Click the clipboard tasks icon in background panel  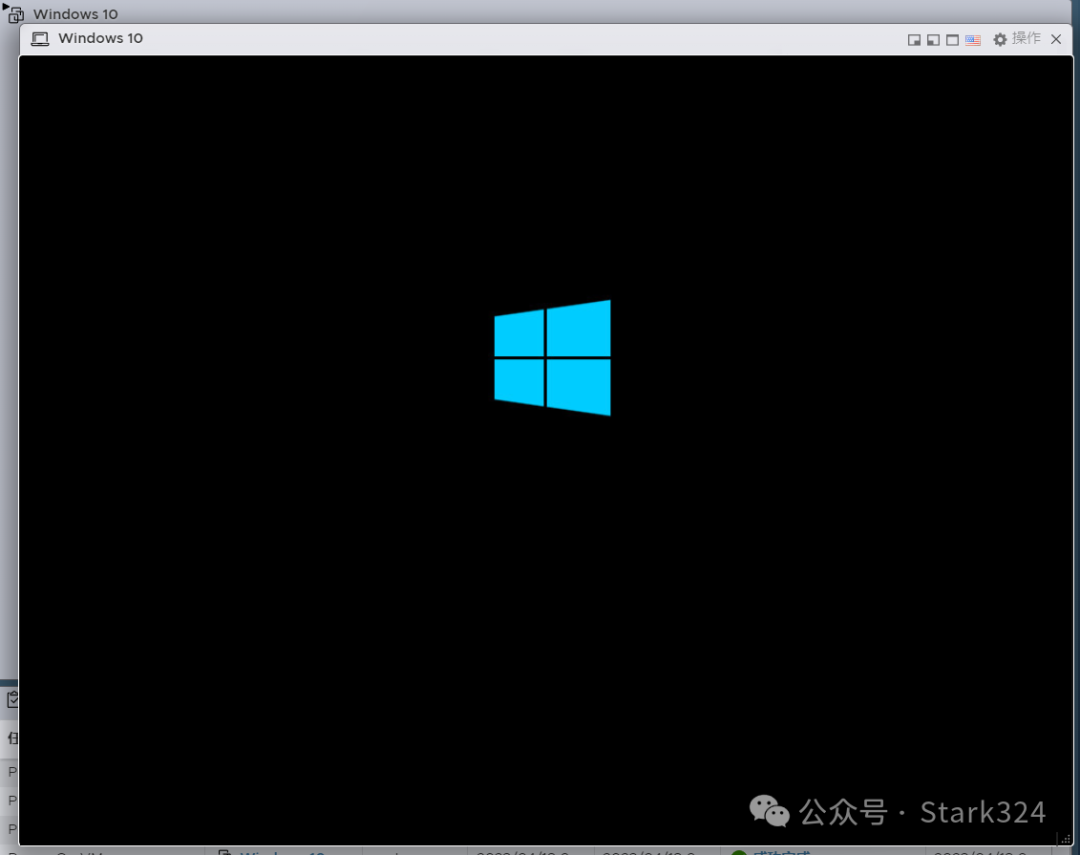coord(12,700)
